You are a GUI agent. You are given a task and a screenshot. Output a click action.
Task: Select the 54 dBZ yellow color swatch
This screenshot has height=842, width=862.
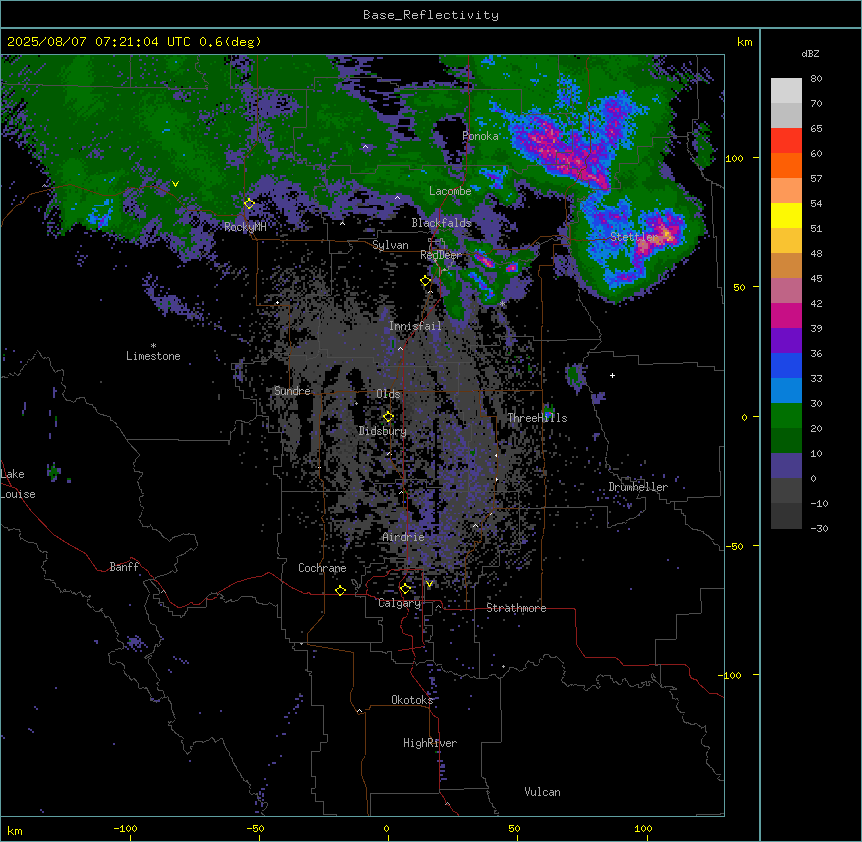(x=786, y=215)
